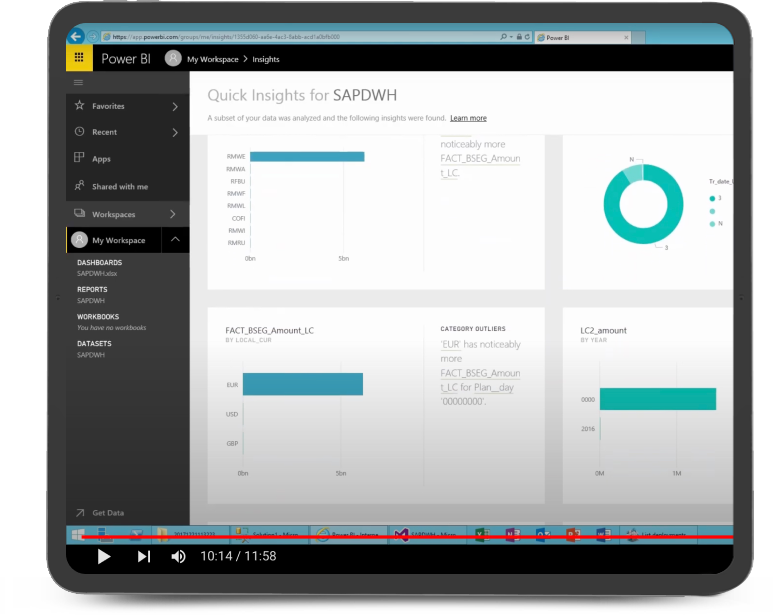
Task: Click WORKBOOKS heading in sidebar
Action: coord(98,316)
